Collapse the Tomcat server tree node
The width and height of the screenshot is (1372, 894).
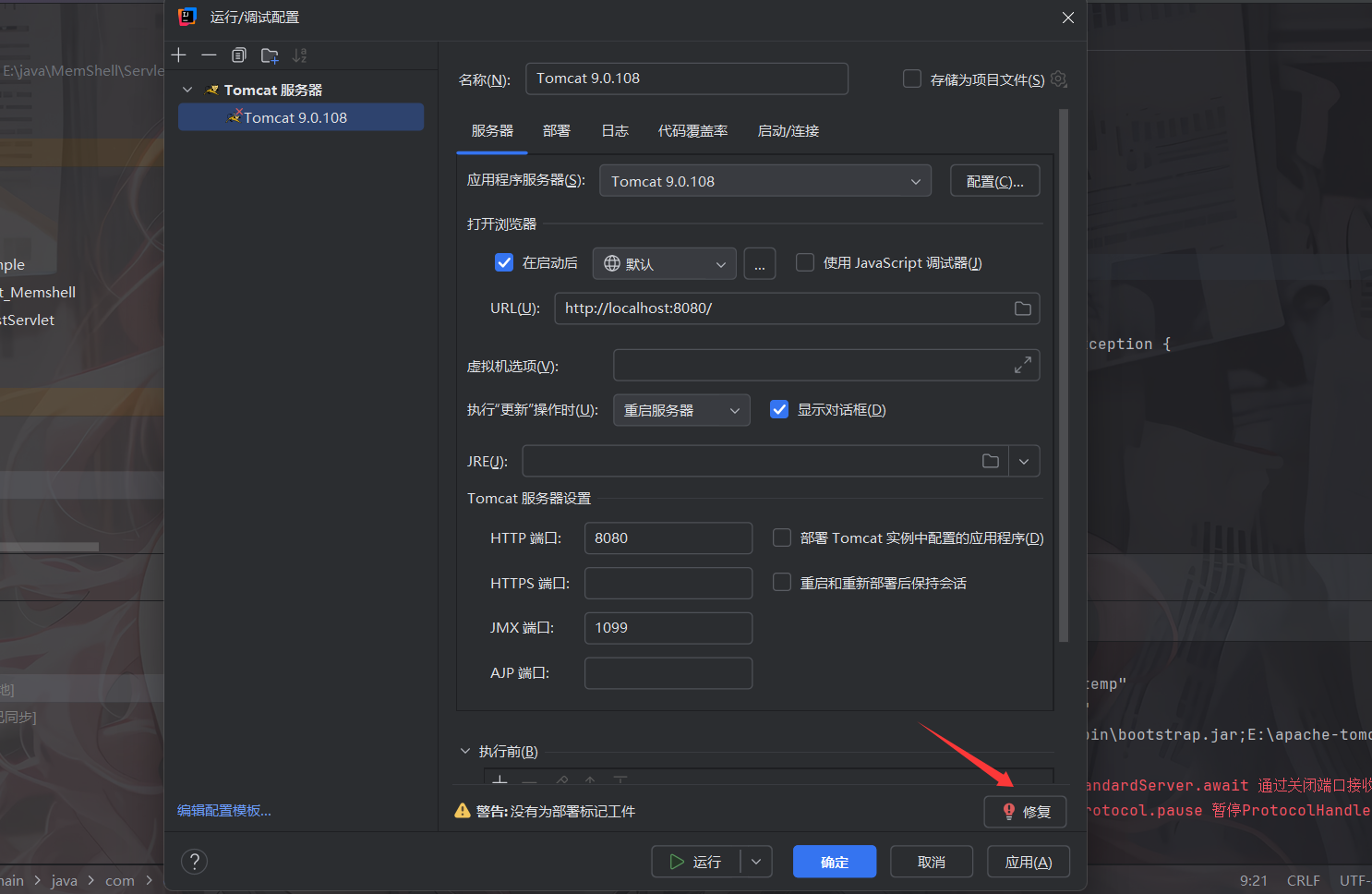(x=187, y=90)
